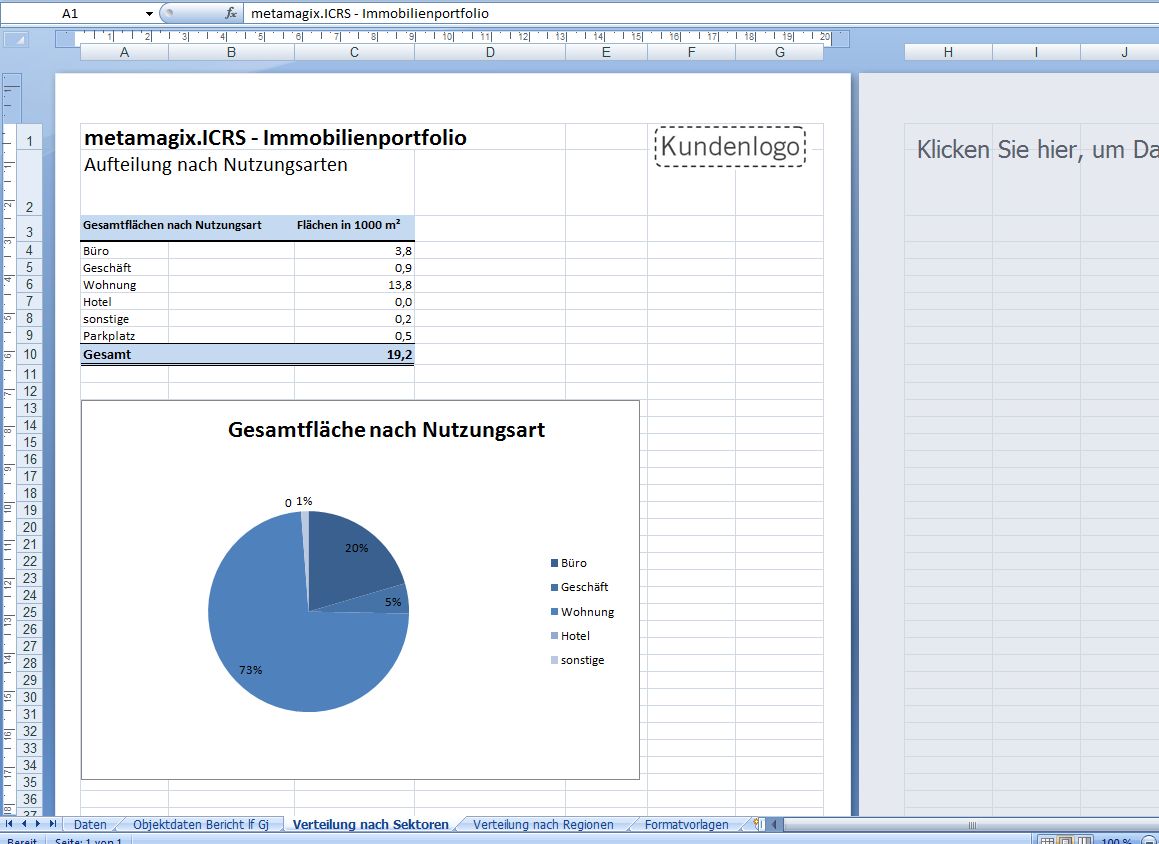The height and width of the screenshot is (844, 1159).
Task: Click the Gesamt total label cell
Action: tap(124, 354)
